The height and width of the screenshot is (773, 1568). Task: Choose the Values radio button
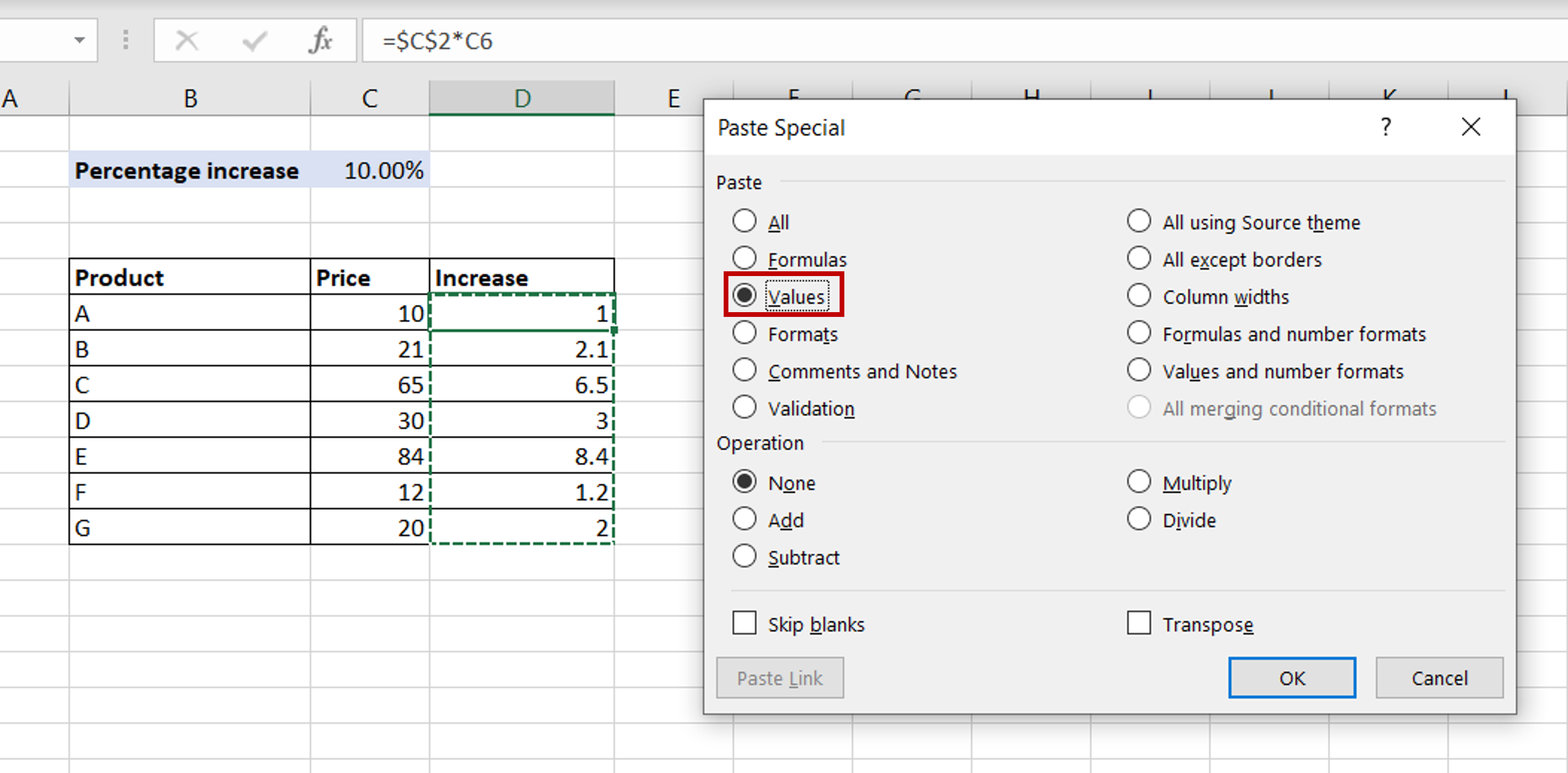[745, 295]
